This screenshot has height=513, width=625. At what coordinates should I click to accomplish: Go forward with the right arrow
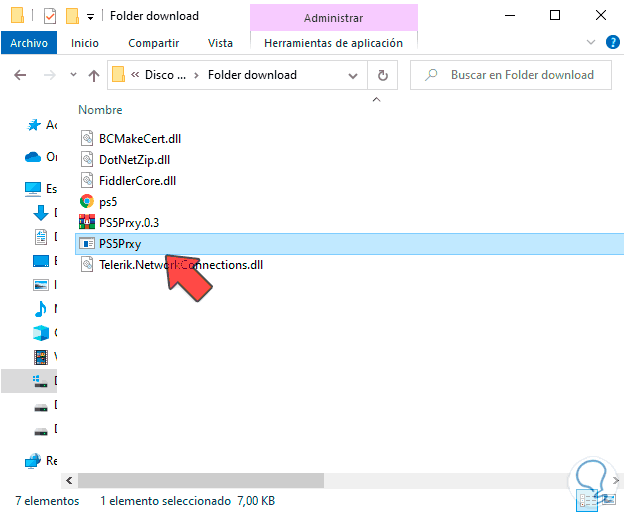click(x=49, y=75)
